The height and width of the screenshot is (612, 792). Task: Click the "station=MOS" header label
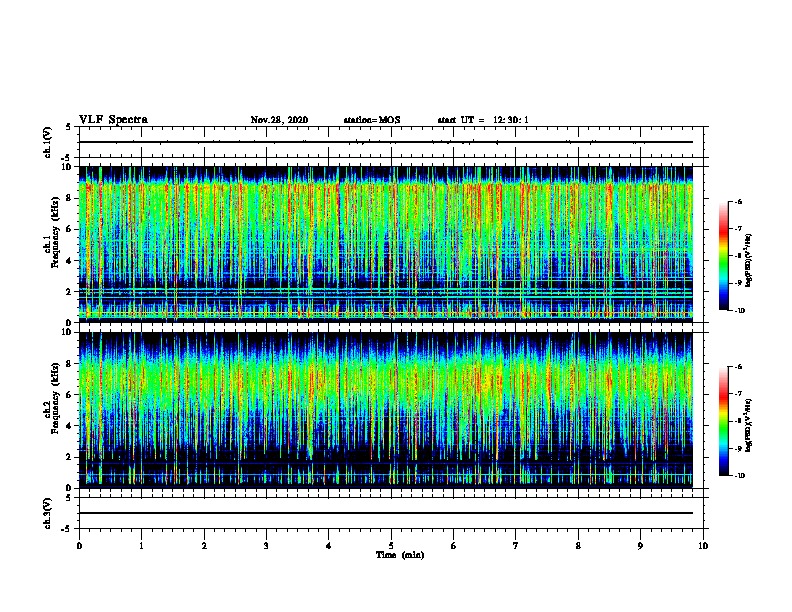click(372, 120)
